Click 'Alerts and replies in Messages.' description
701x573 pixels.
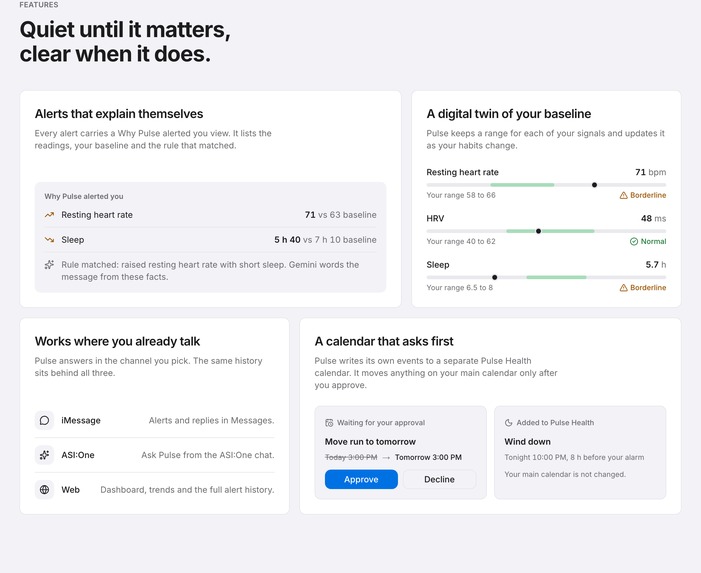tap(211, 421)
